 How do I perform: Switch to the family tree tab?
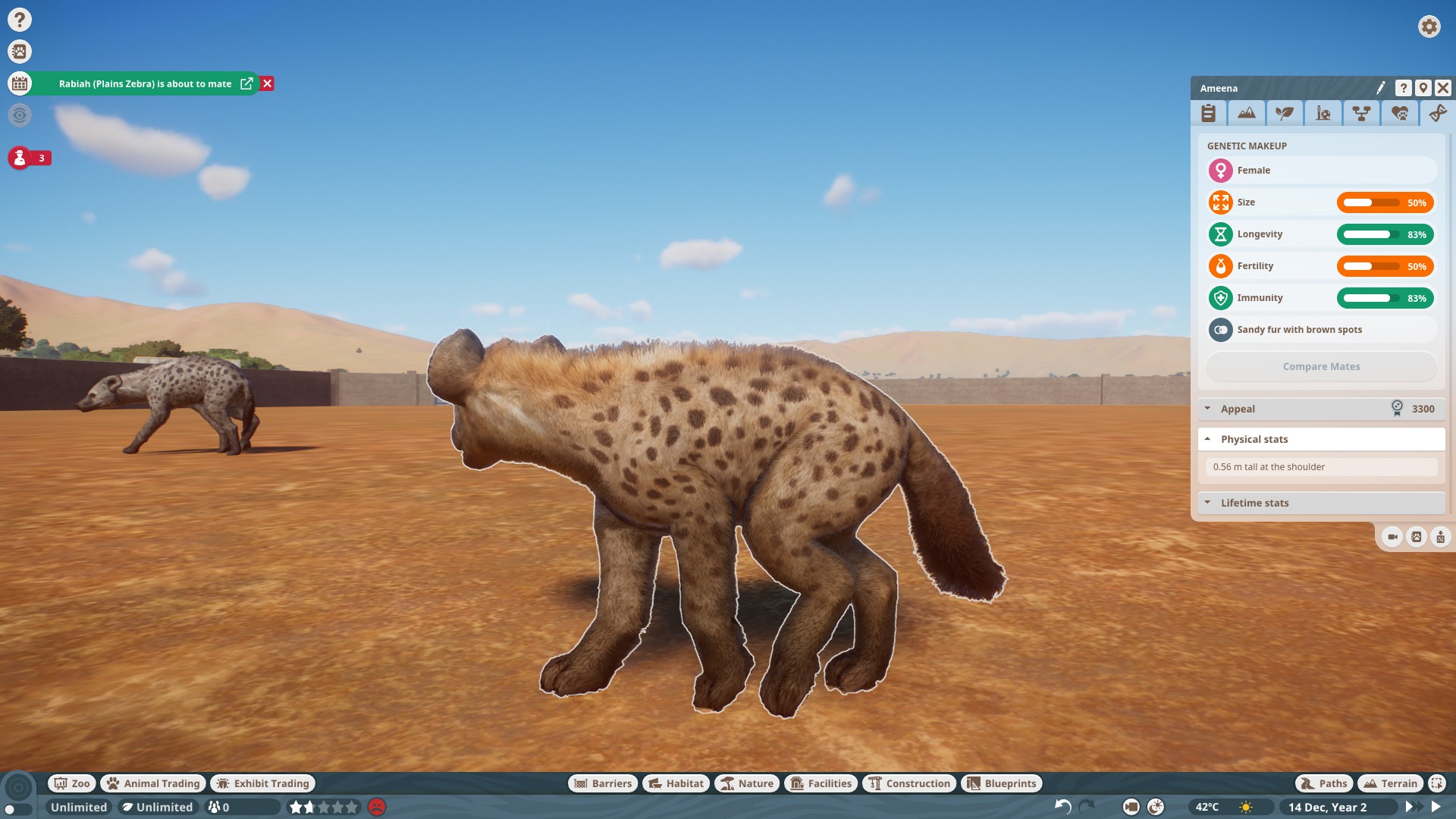click(x=1361, y=113)
